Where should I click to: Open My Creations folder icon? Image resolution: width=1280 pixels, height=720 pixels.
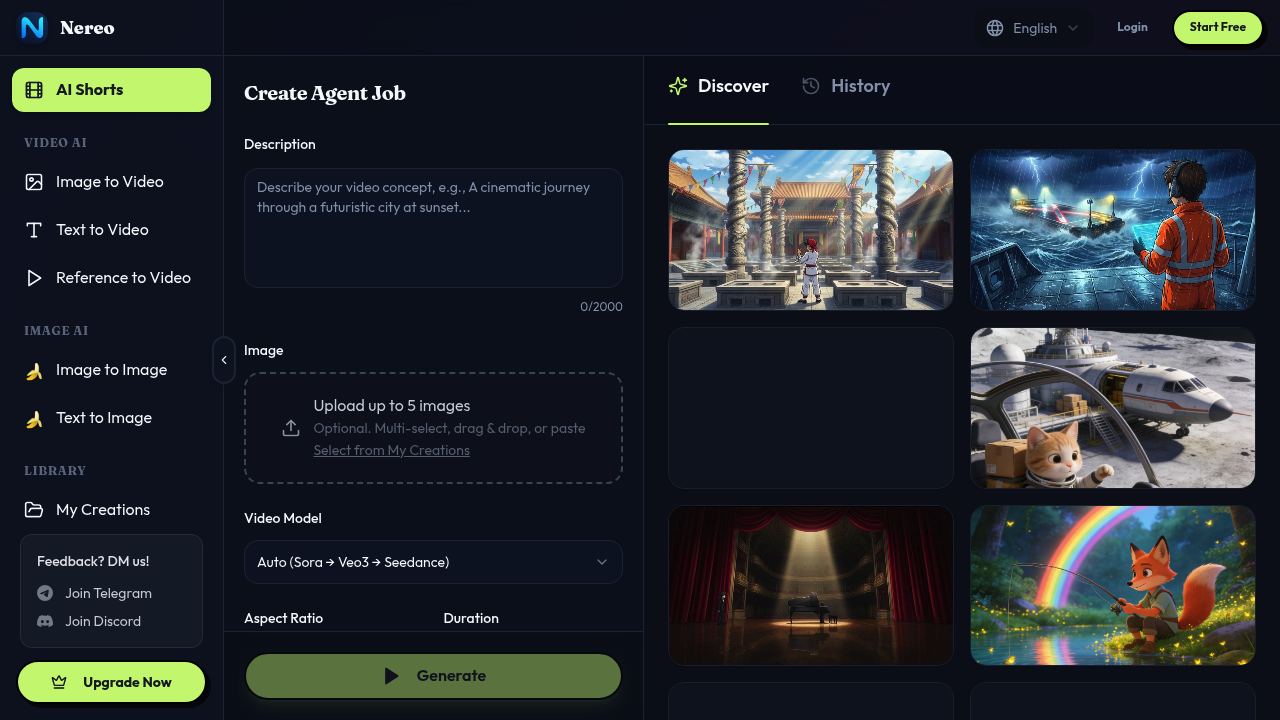(33, 509)
